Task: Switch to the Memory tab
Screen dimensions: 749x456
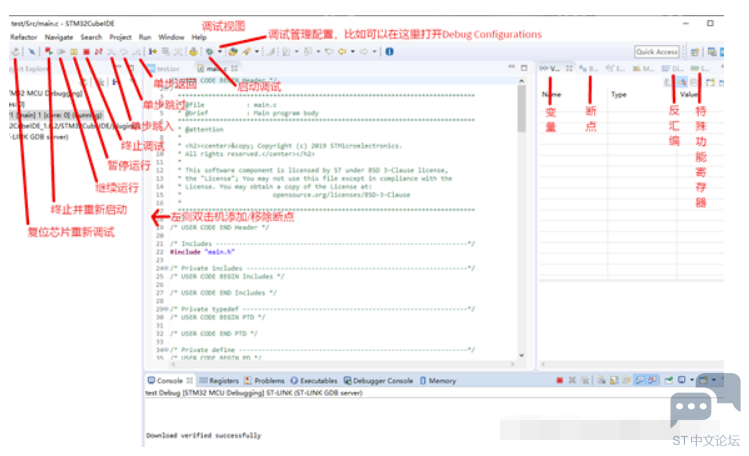Action: (438, 381)
